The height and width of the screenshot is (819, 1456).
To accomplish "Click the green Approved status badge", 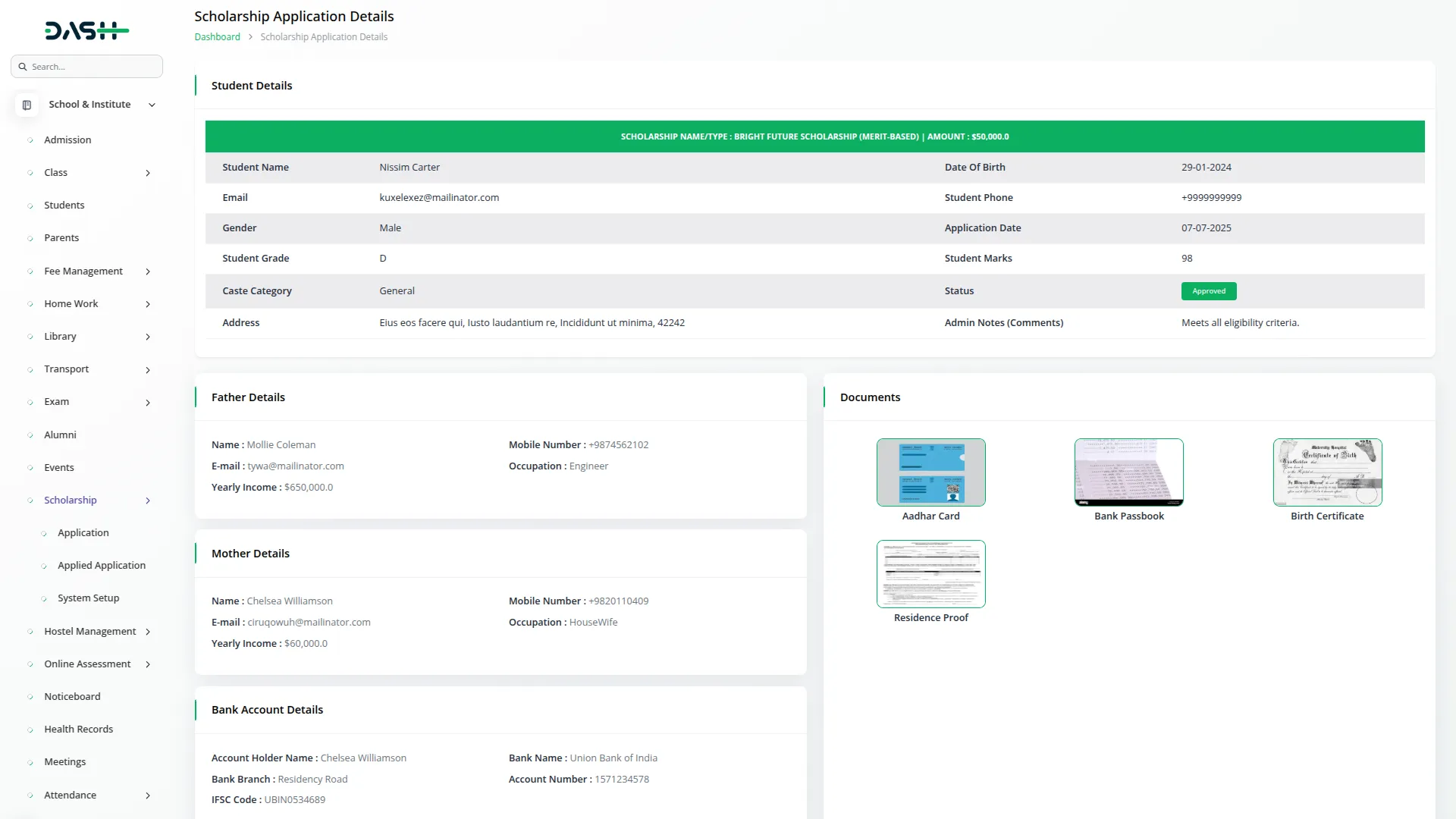I will (1208, 291).
